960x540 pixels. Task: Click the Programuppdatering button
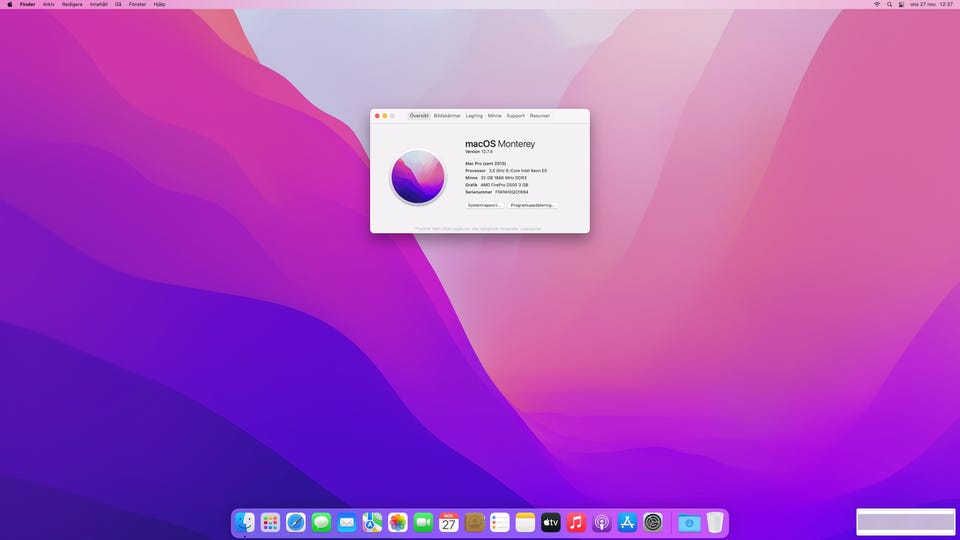point(532,205)
